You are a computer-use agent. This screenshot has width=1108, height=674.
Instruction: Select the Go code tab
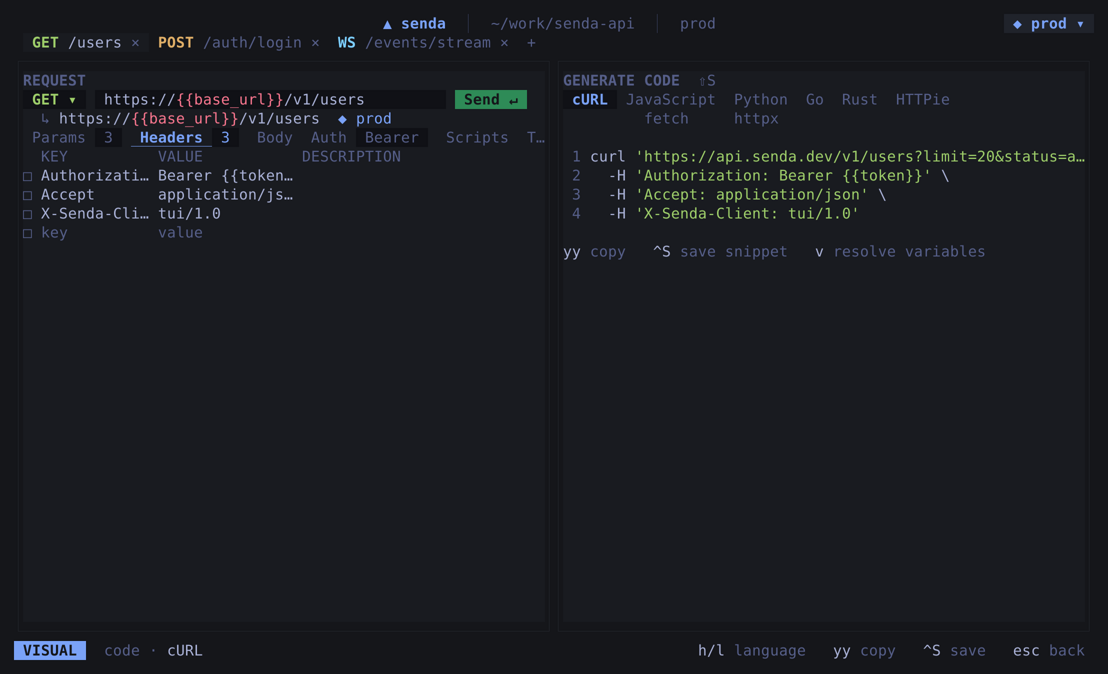coord(815,100)
